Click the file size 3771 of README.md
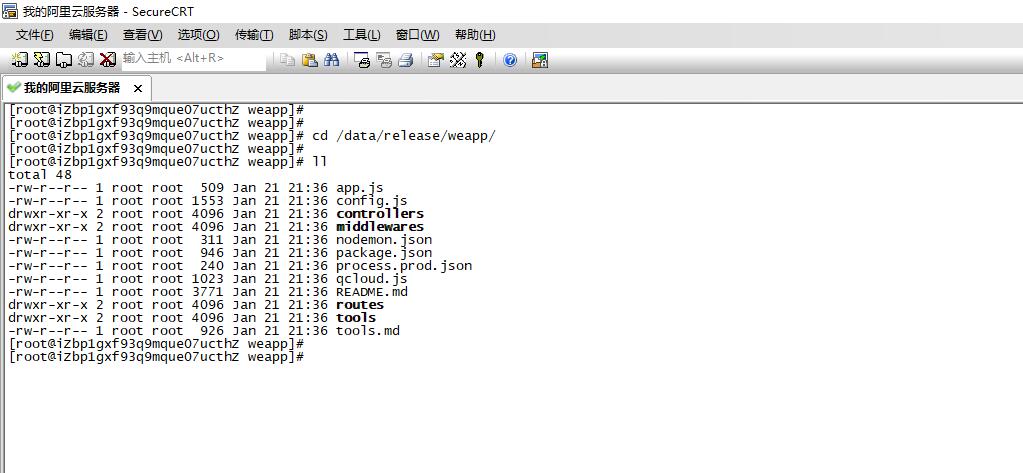Image resolution: width=1023 pixels, height=473 pixels. 207,292
